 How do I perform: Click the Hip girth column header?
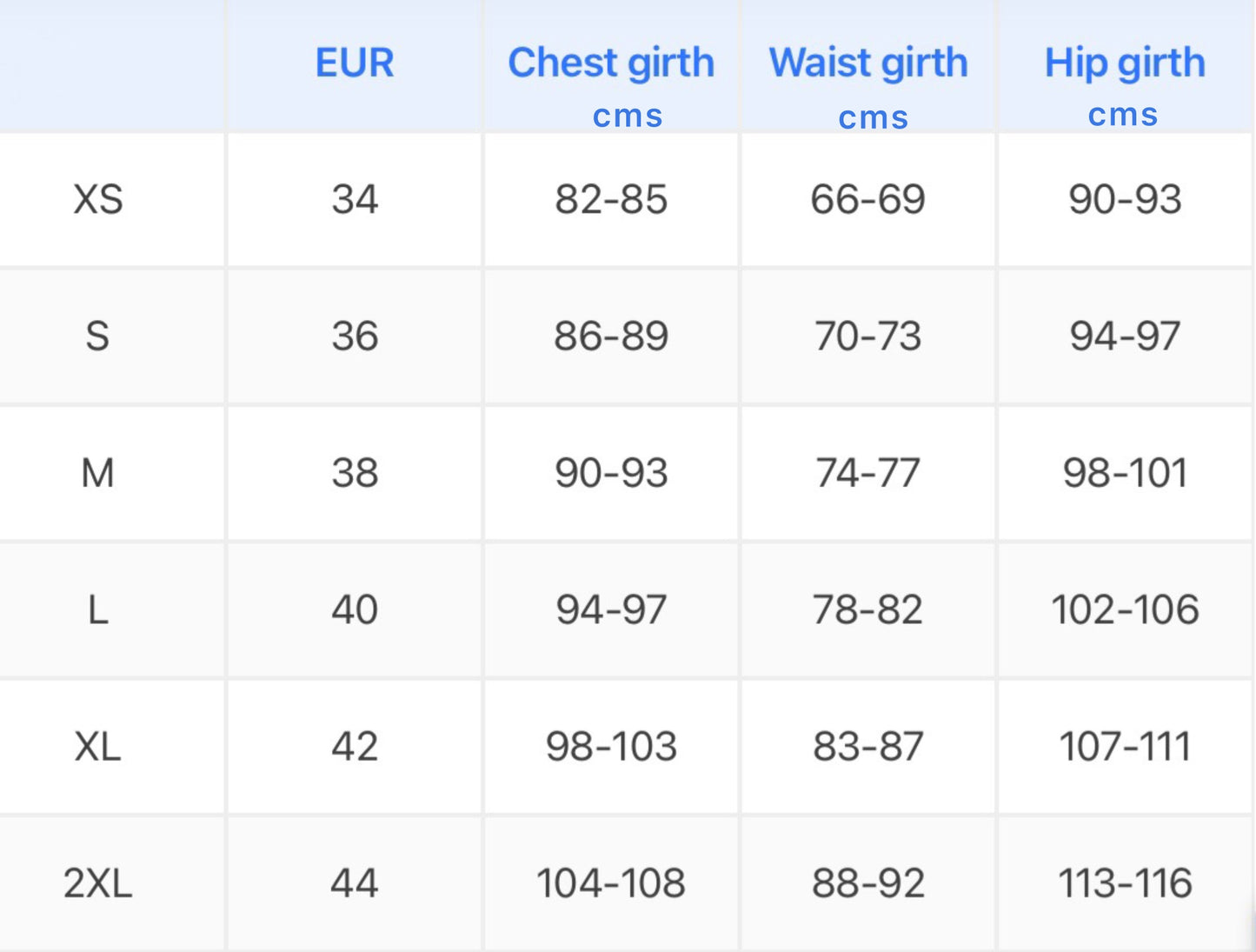click(x=1125, y=63)
